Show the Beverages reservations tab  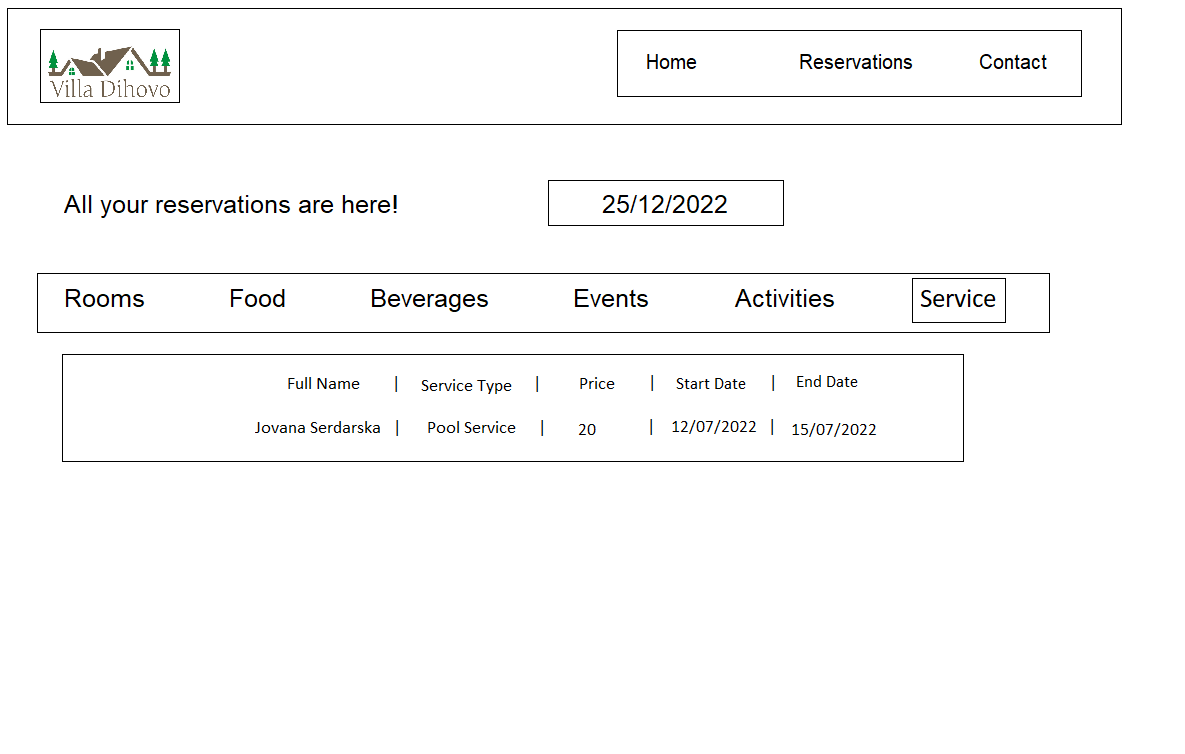point(429,299)
